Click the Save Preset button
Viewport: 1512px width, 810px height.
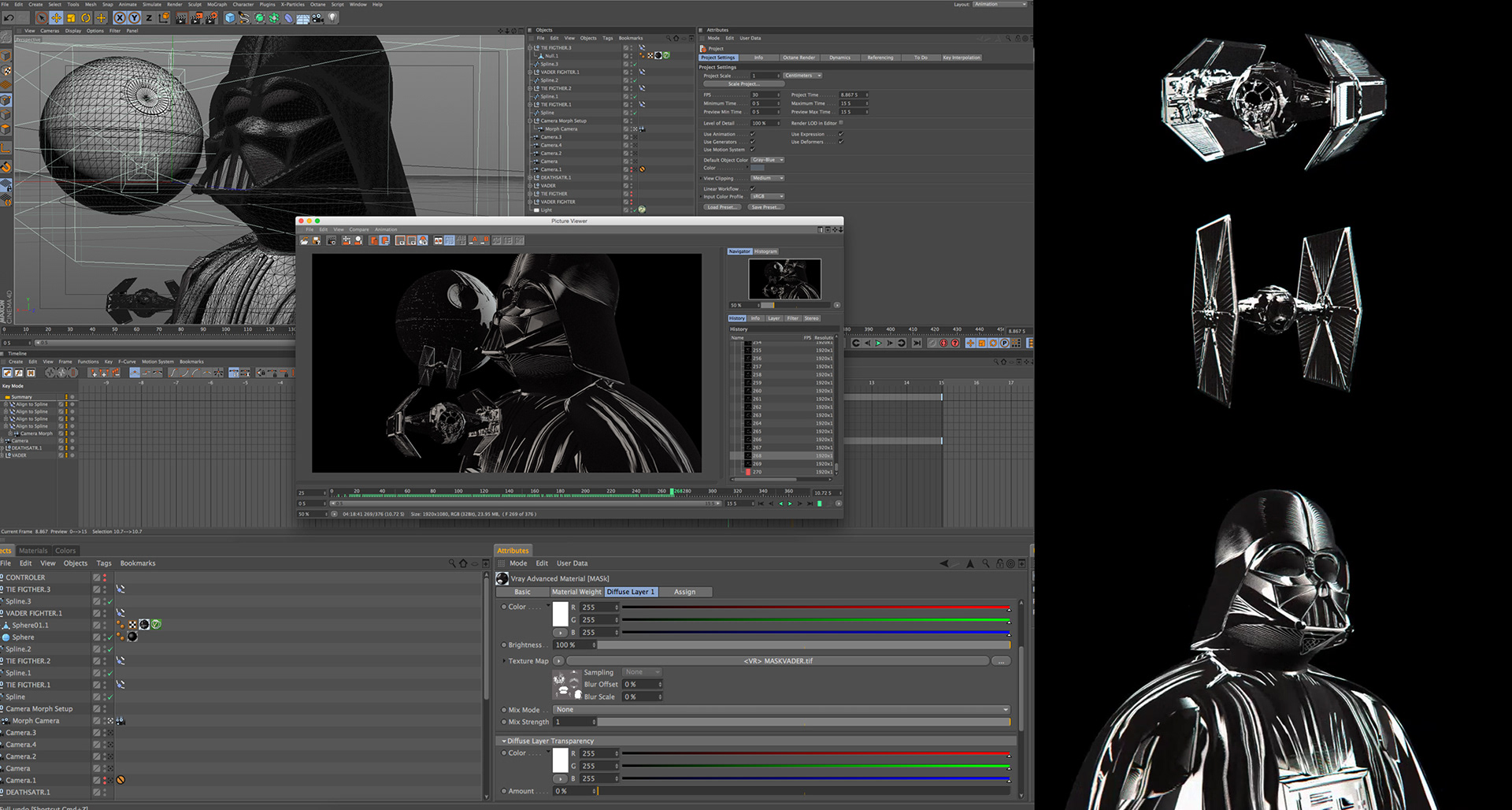point(766,207)
